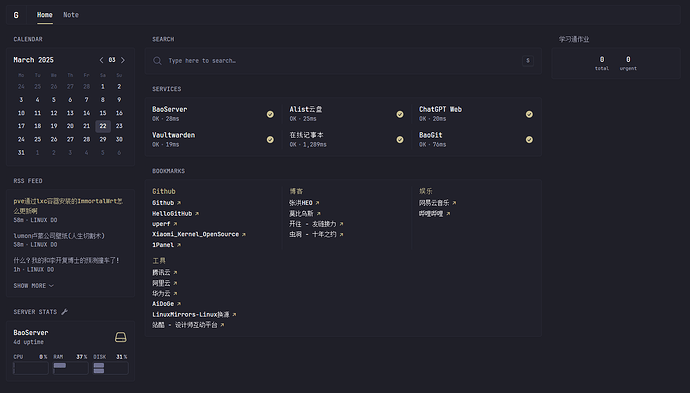Click the RAM usage bar
This screenshot has width=690, height=393.
pos(70,368)
